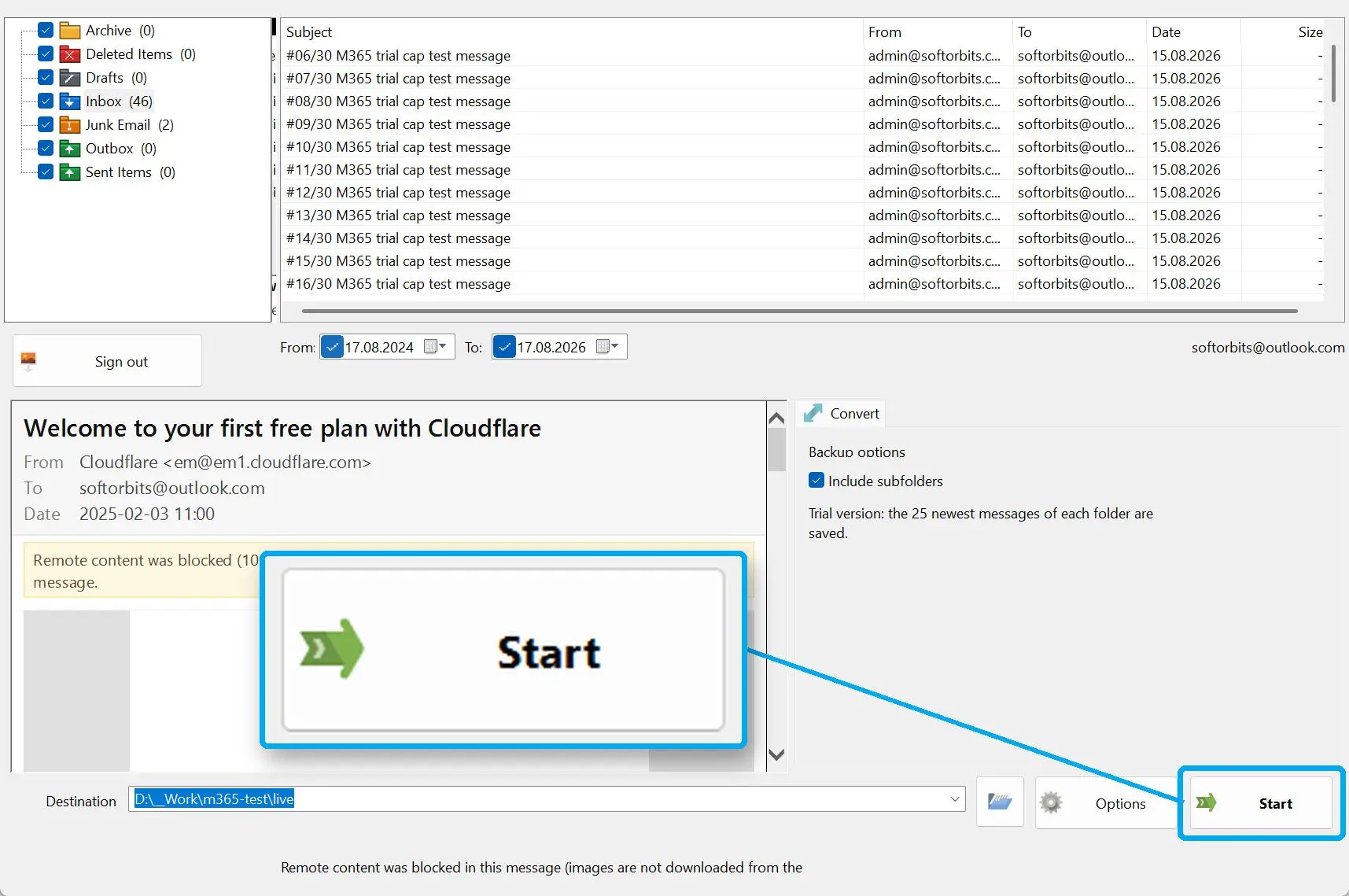Image resolution: width=1349 pixels, height=896 pixels.
Task: Click the Inbox folder icon
Action: click(70, 101)
